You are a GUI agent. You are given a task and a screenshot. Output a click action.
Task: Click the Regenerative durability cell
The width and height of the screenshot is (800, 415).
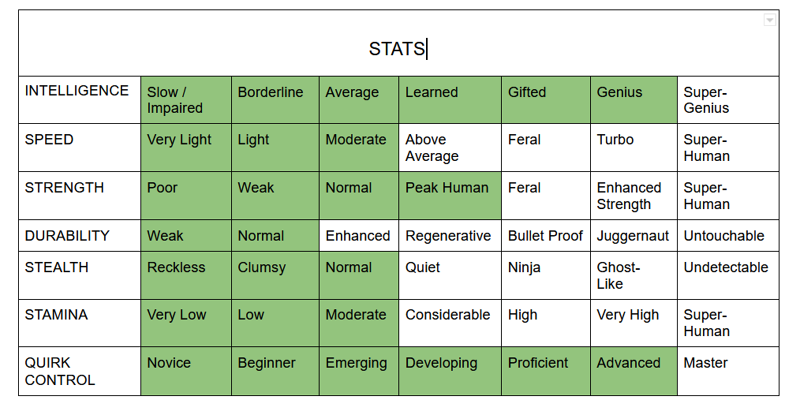(x=448, y=236)
